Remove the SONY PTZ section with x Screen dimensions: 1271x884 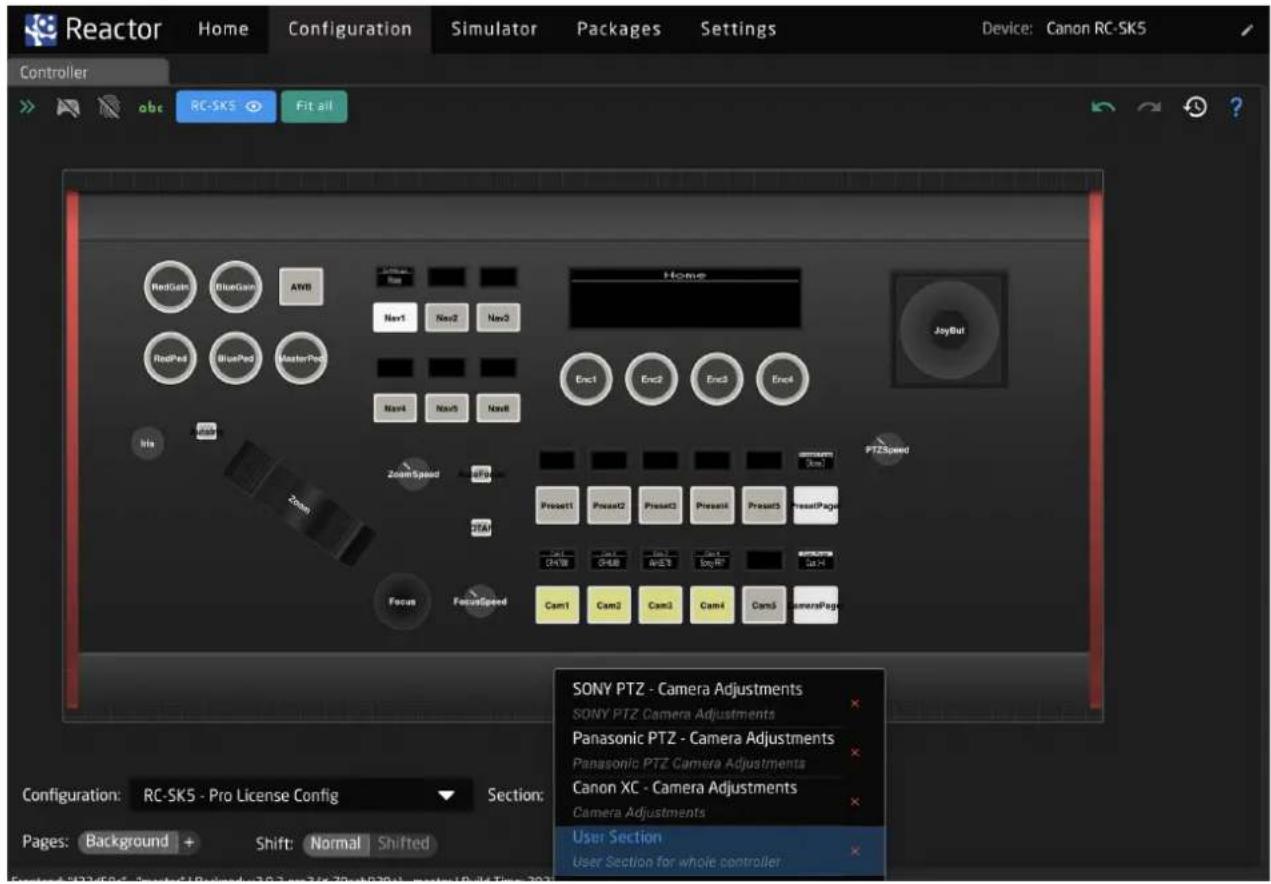(x=854, y=703)
